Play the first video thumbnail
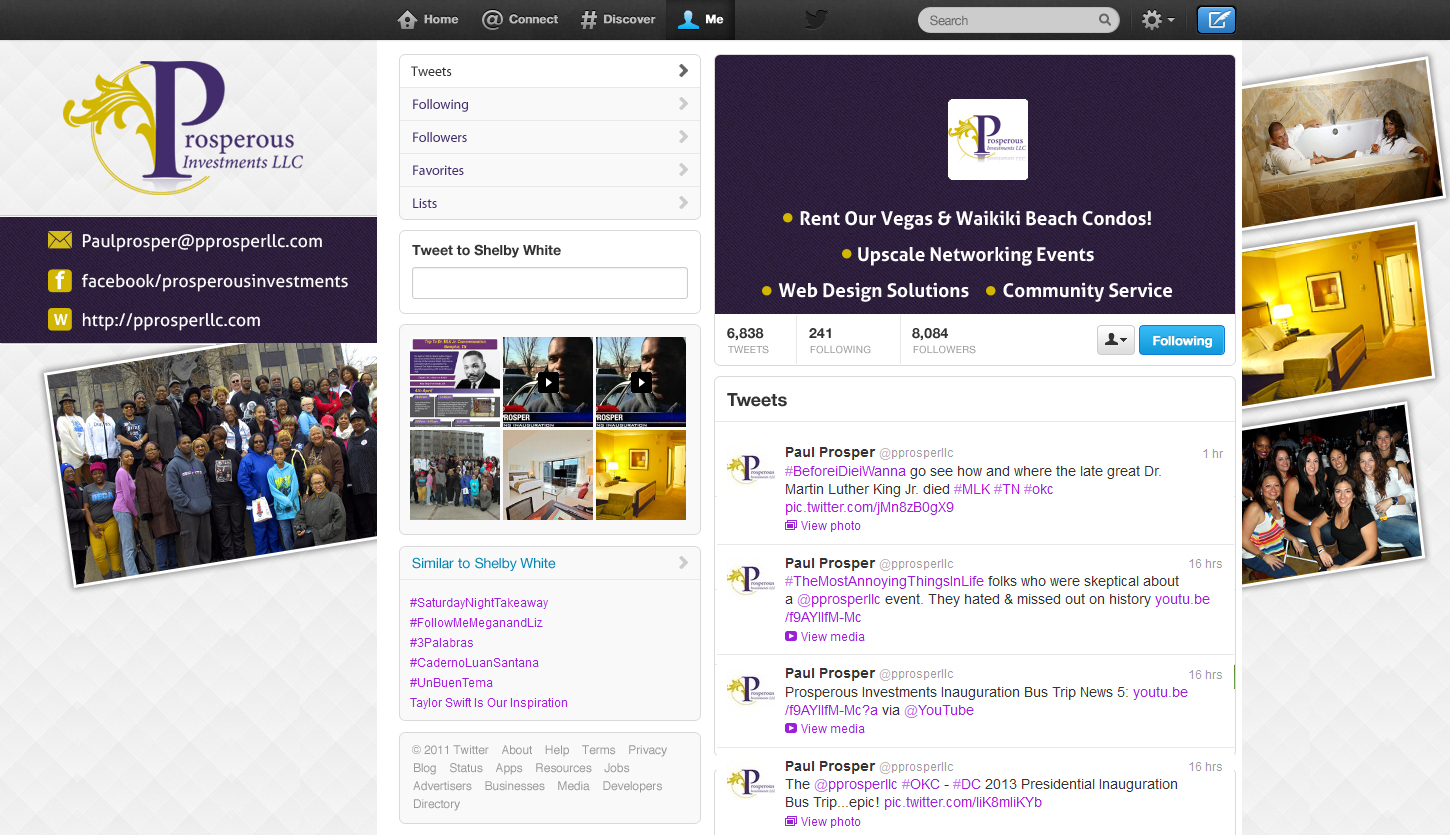Viewport: 1450px width, 835px height. [548, 382]
